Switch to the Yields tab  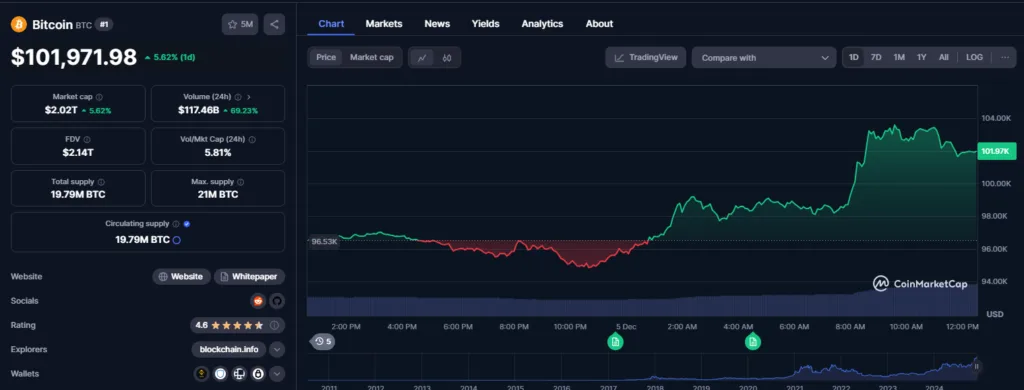(485, 24)
